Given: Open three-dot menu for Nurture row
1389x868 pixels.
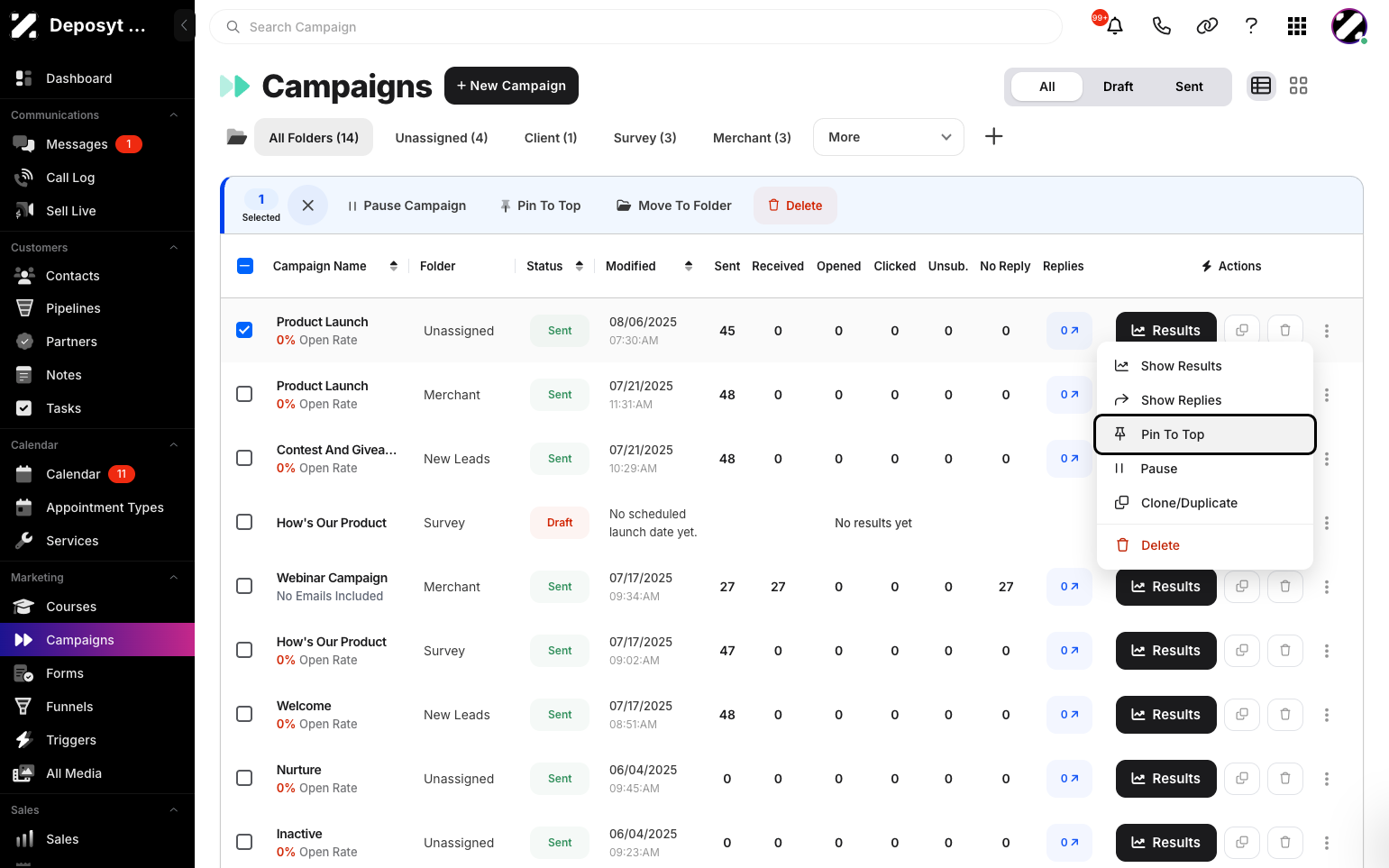Looking at the screenshot, I should 1327,779.
